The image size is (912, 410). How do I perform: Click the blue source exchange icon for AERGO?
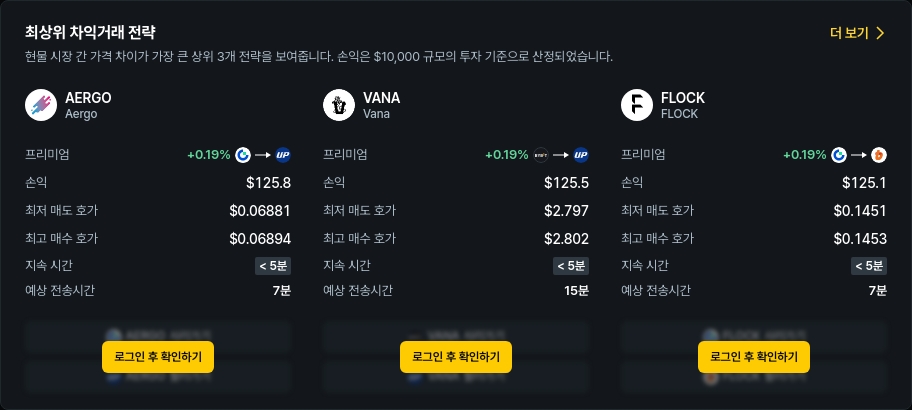[x=243, y=155]
